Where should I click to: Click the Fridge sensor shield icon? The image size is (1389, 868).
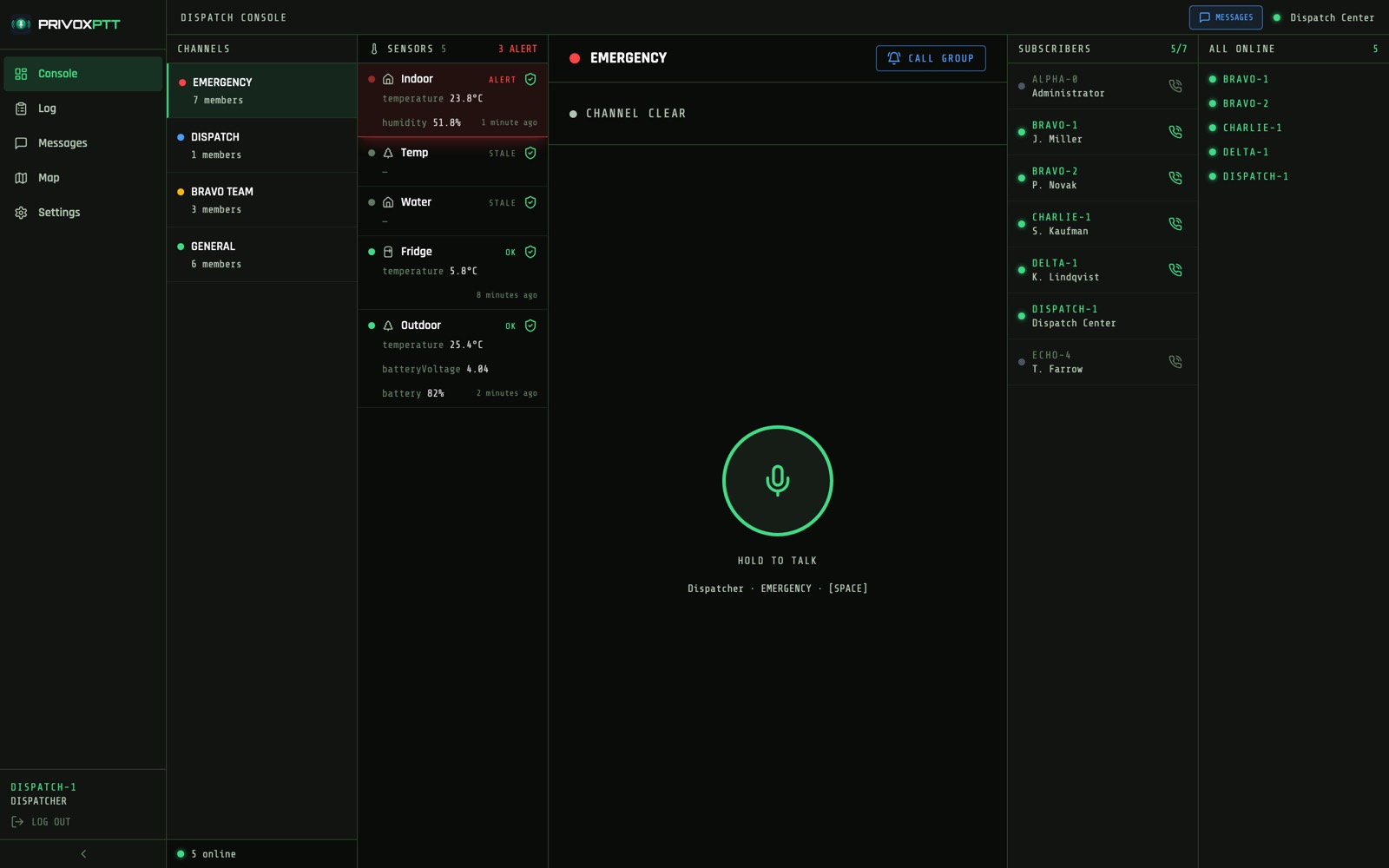(530, 252)
